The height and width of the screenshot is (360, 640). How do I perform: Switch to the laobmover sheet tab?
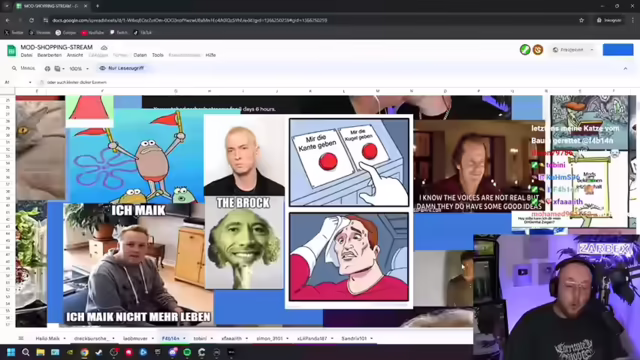pos(135,338)
